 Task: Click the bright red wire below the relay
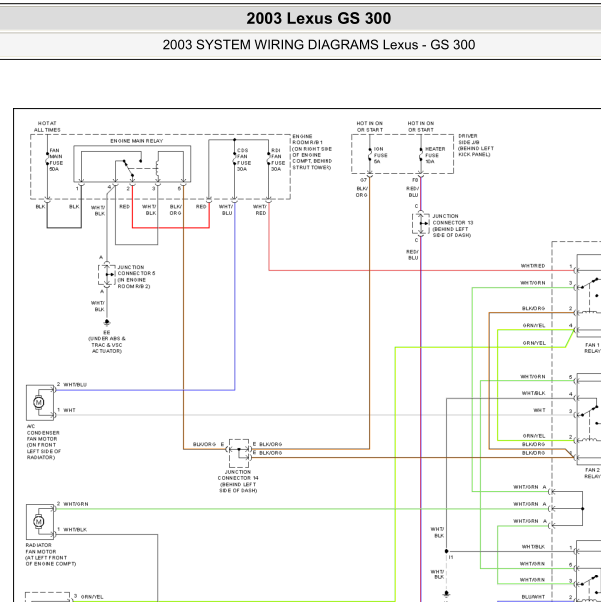pyautogui.click(x=171, y=228)
